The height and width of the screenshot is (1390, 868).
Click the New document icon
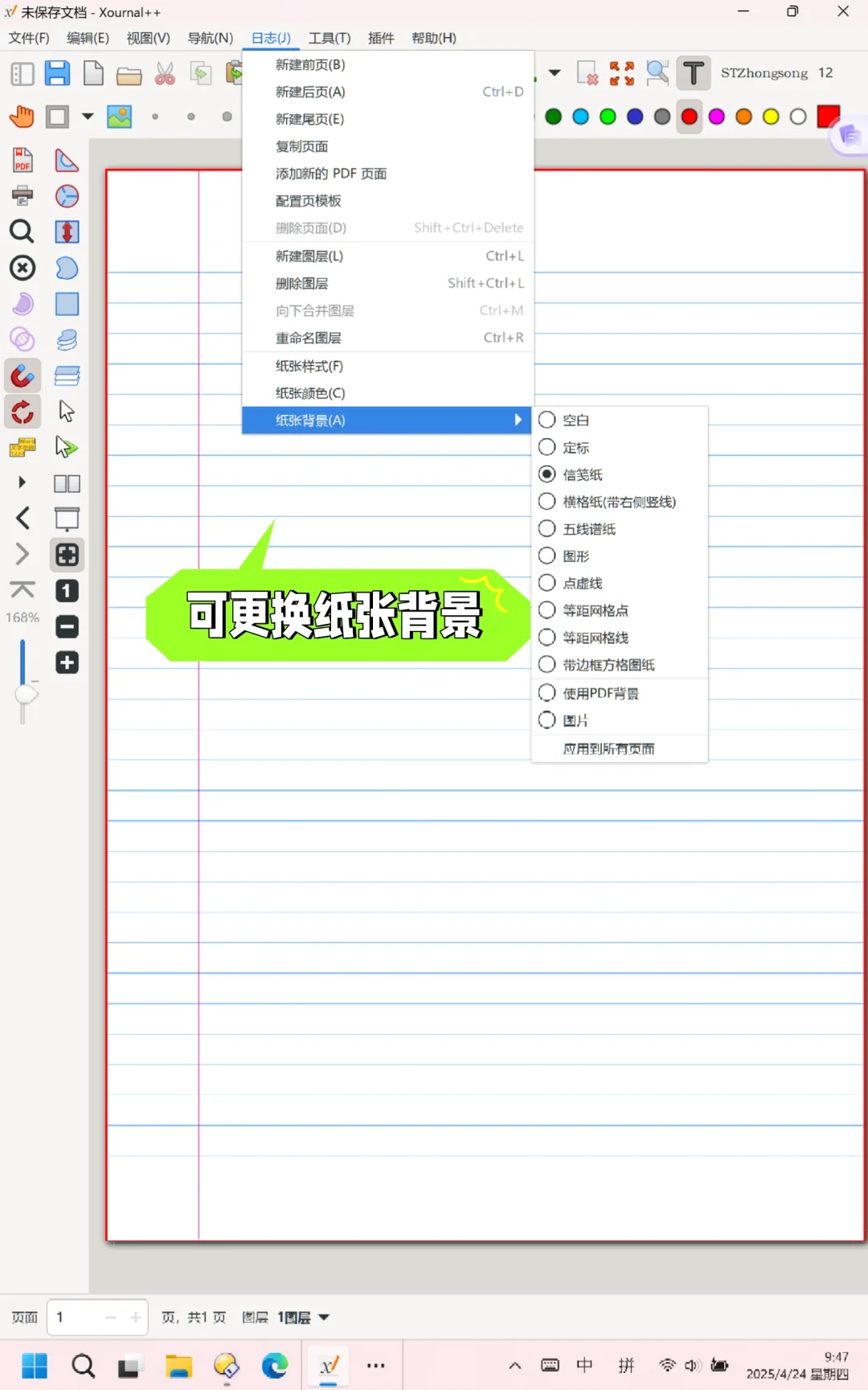93,73
